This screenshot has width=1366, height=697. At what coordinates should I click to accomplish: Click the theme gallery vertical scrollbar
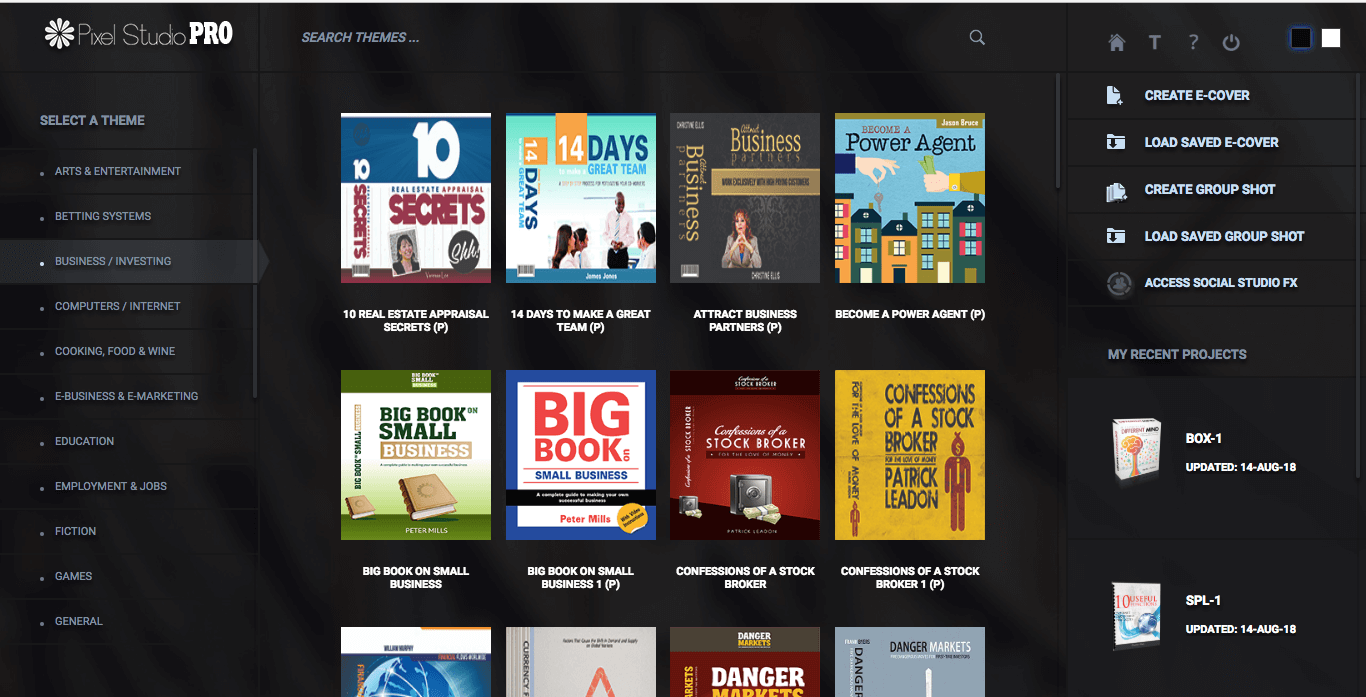1058,130
